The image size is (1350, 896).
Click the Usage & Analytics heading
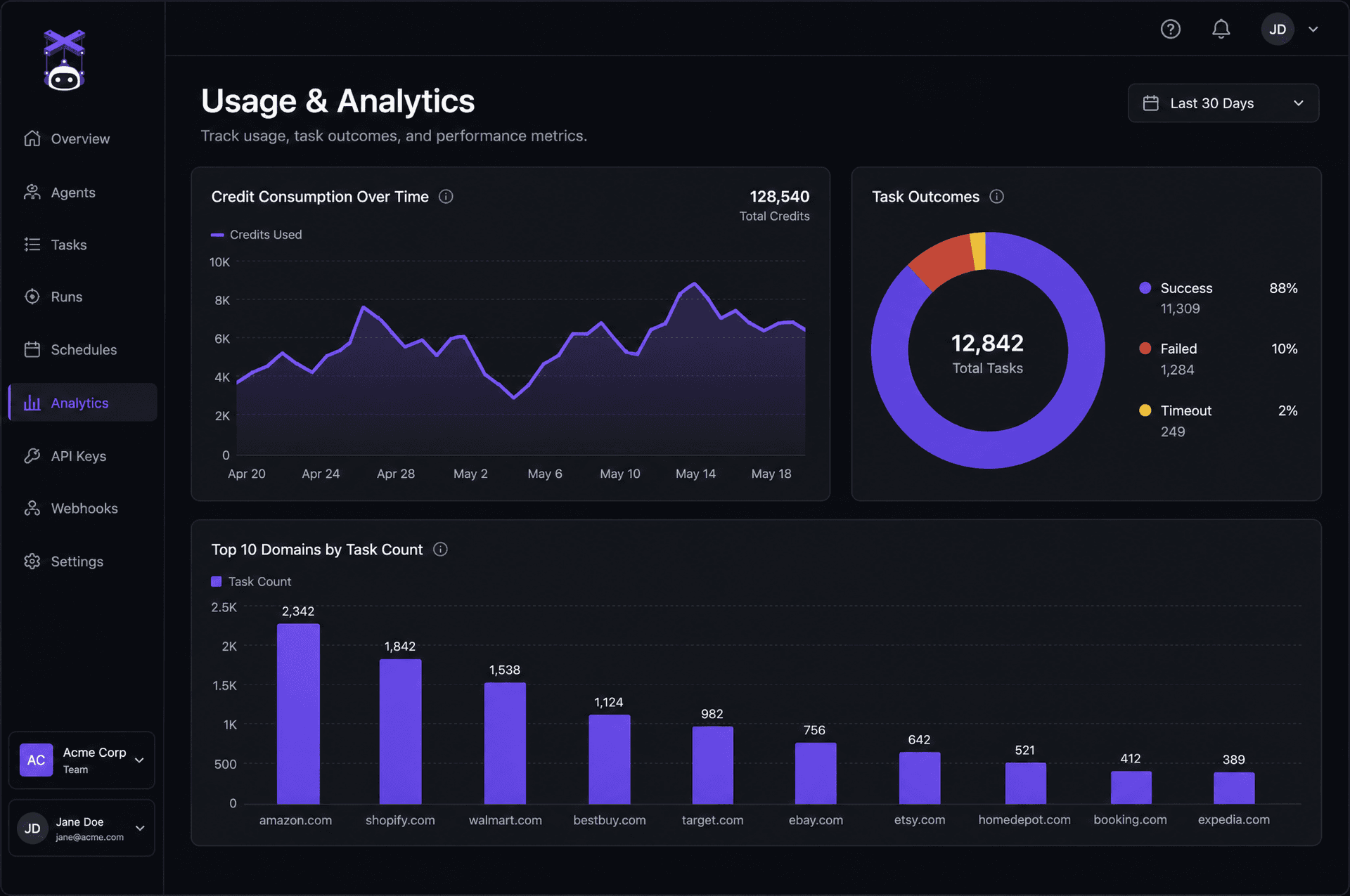pyautogui.click(x=337, y=101)
